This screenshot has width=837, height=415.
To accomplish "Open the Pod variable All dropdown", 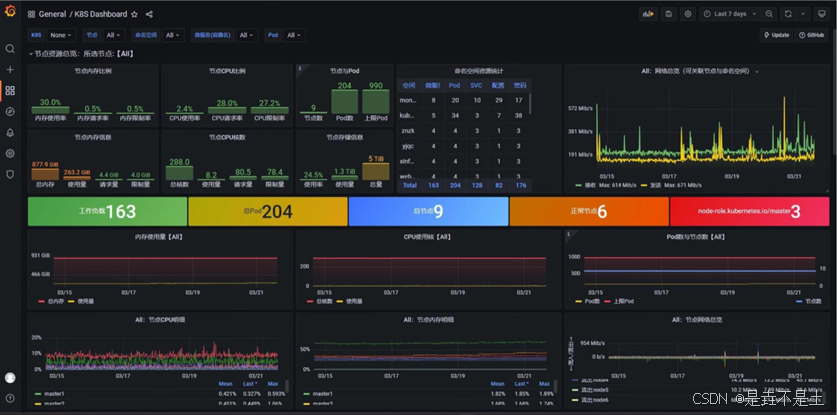I will [295, 35].
